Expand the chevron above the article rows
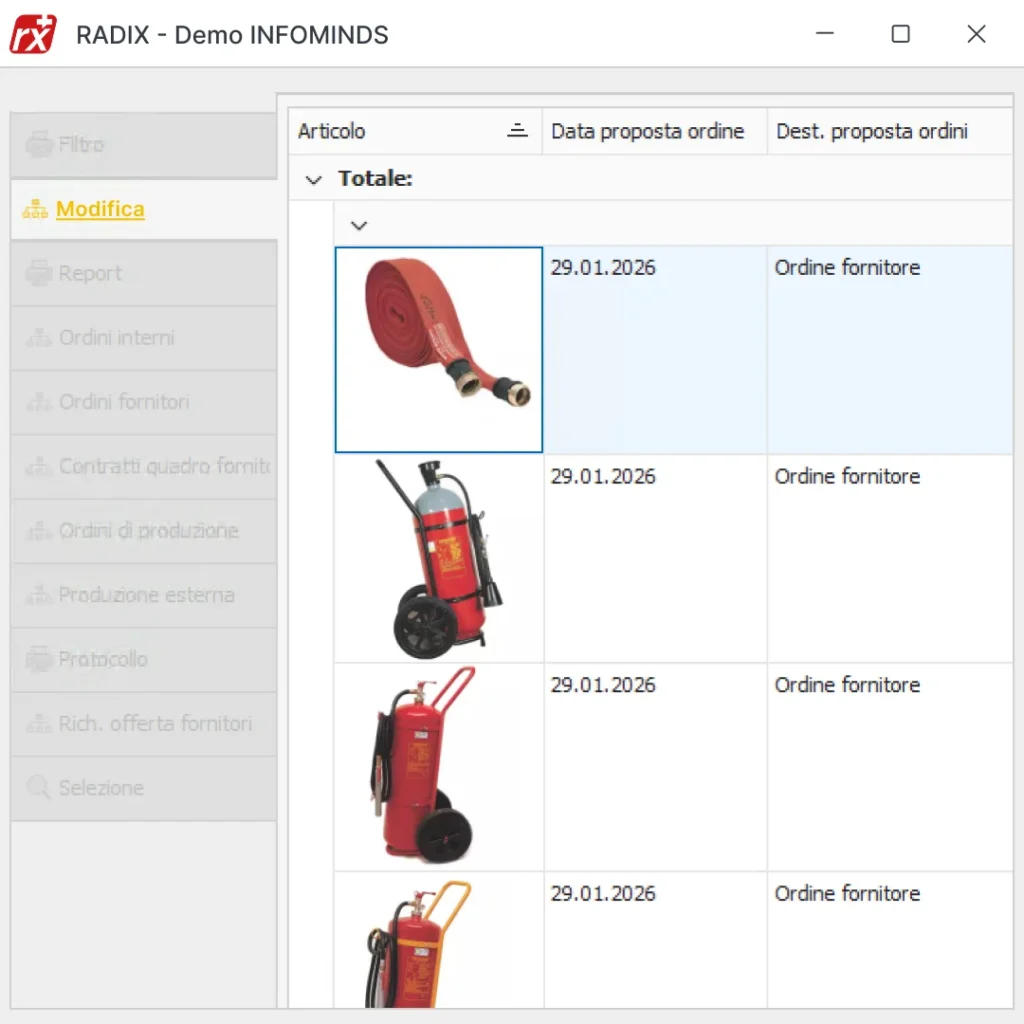1024x1024 pixels. [x=358, y=225]
